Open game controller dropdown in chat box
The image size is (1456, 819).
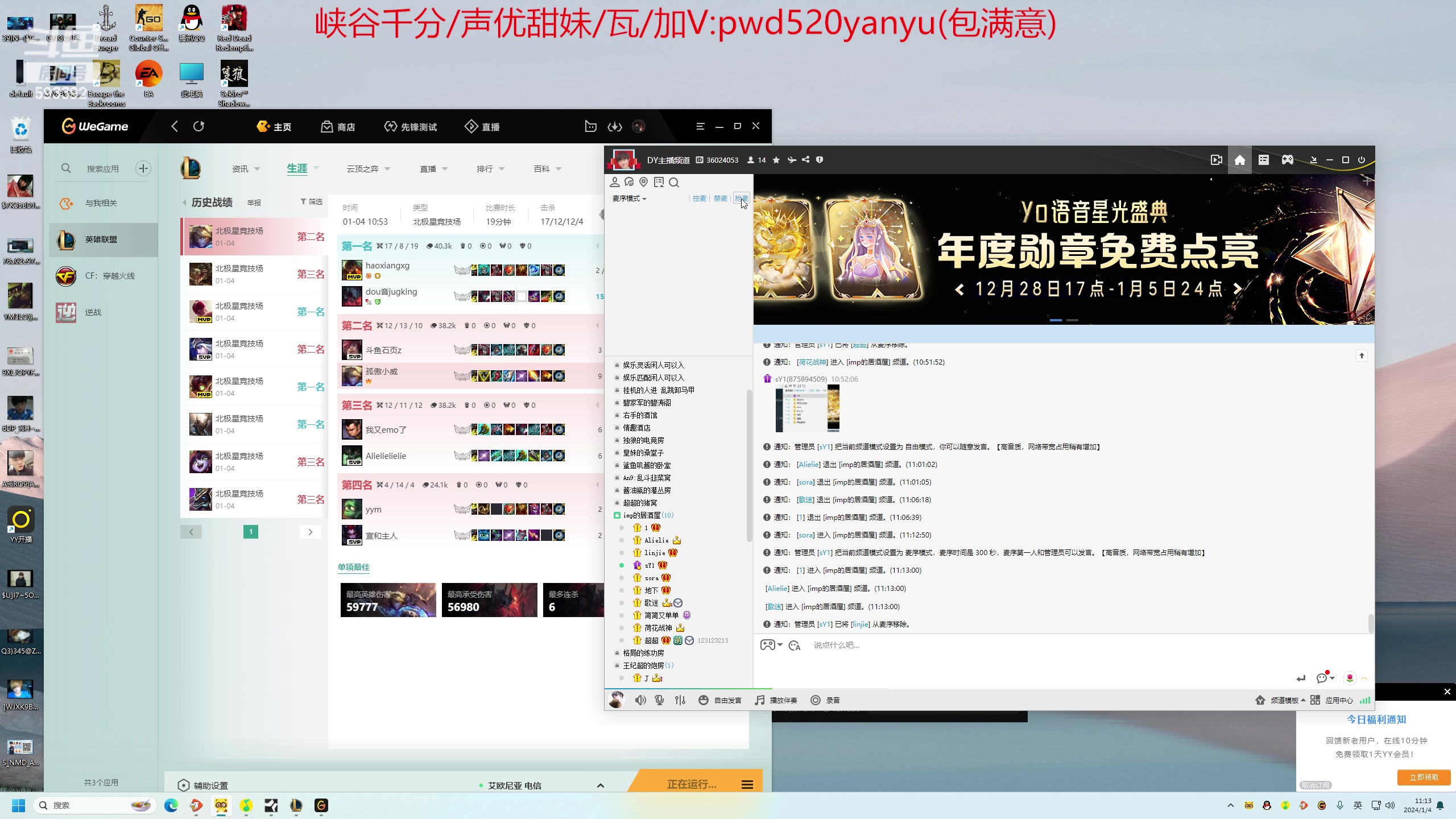(771, 645)
